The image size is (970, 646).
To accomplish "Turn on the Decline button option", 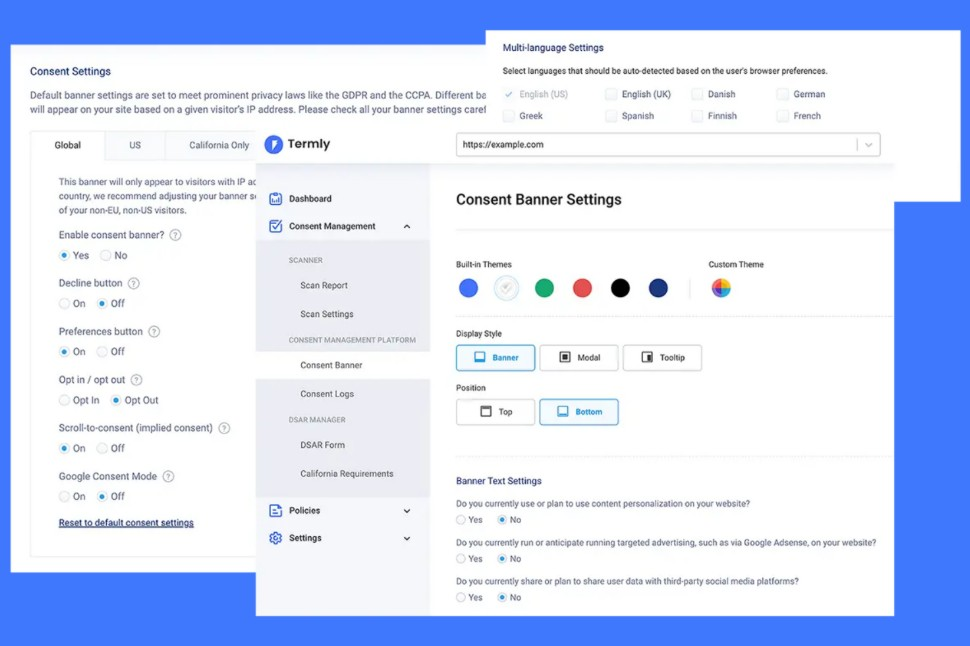I will pos(62,304).
